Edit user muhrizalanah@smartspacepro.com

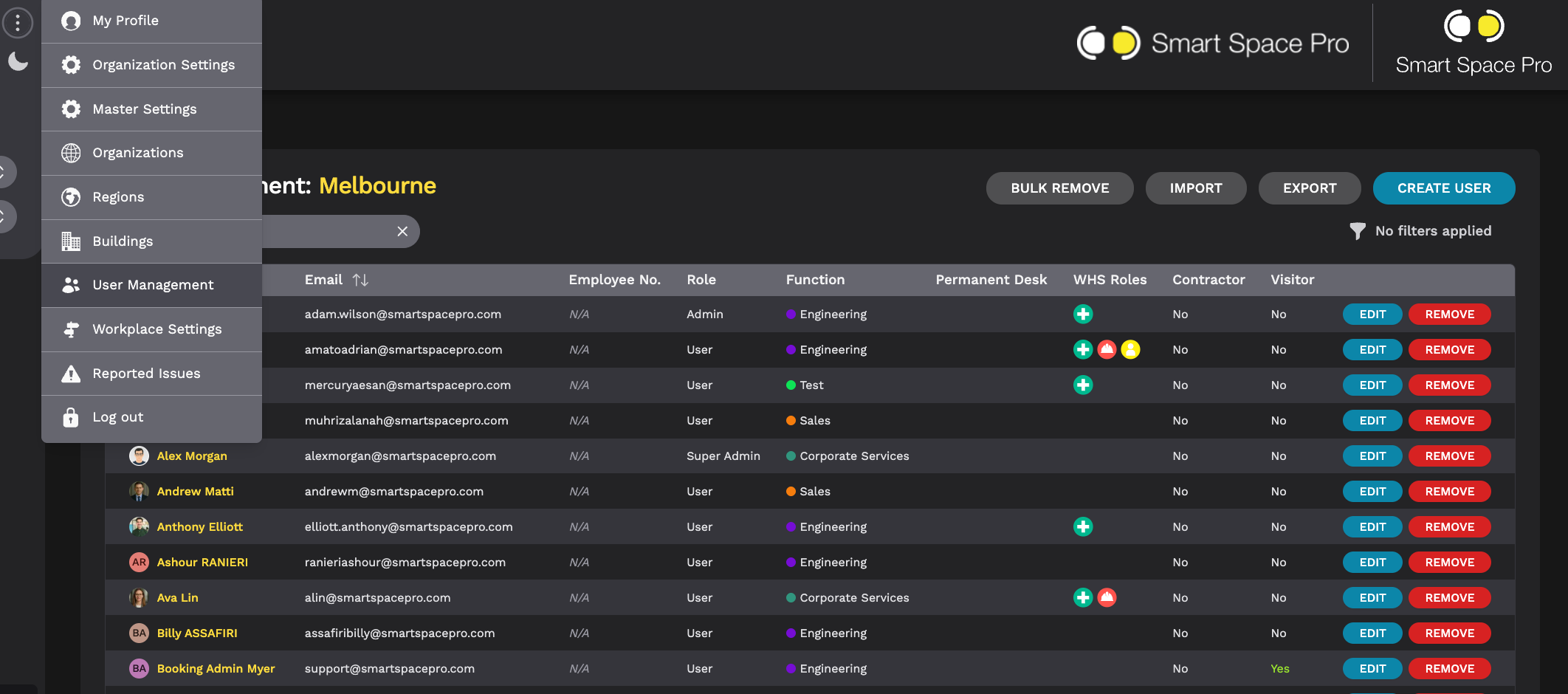coord(1372,421)
